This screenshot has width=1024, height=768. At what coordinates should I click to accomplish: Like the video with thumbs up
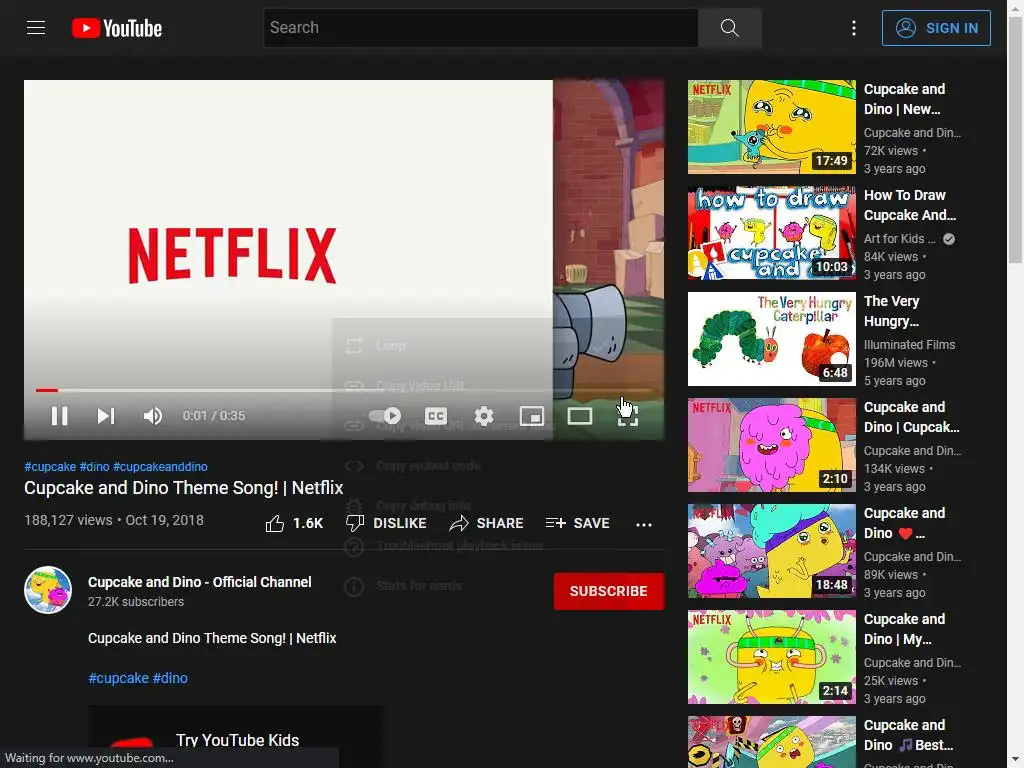[294, 524]
